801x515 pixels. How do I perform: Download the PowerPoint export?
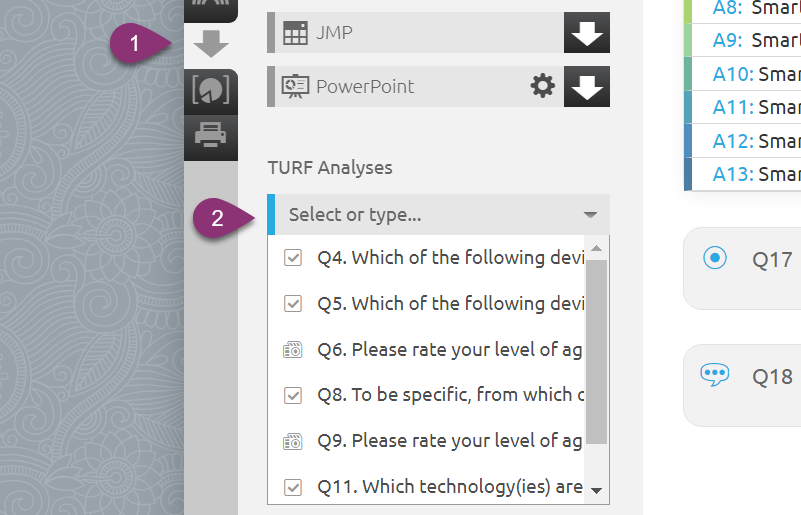coord(587,86)
